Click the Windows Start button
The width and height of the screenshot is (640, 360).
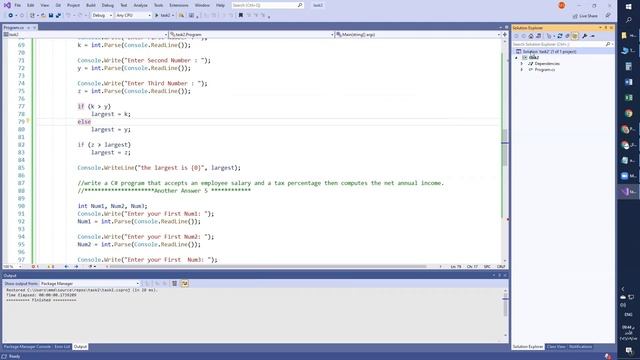click(629, 7)
